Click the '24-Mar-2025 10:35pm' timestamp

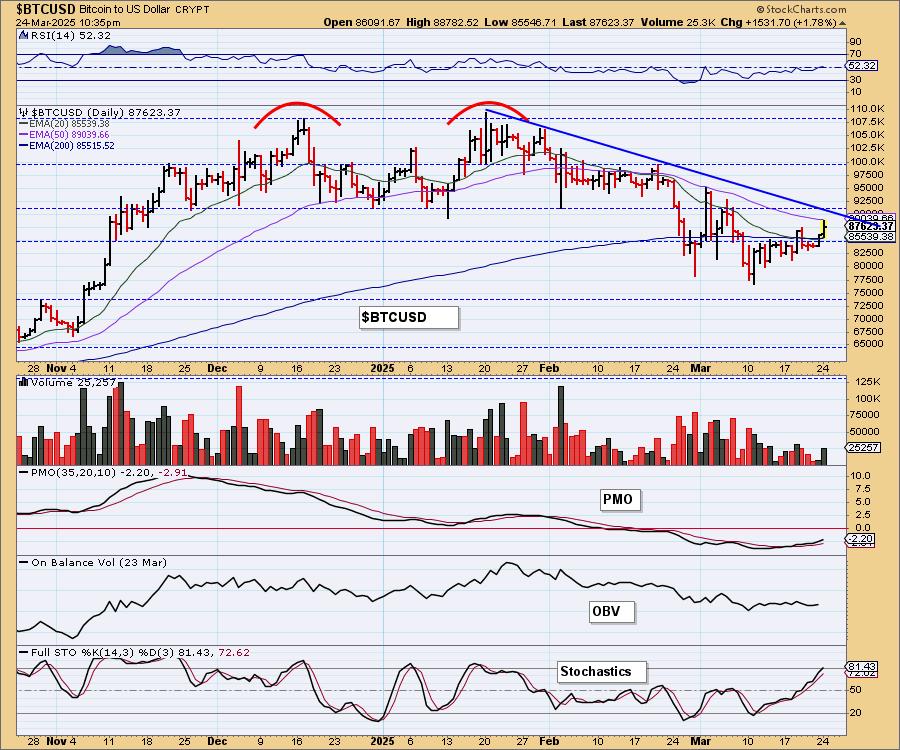[68, 22]
